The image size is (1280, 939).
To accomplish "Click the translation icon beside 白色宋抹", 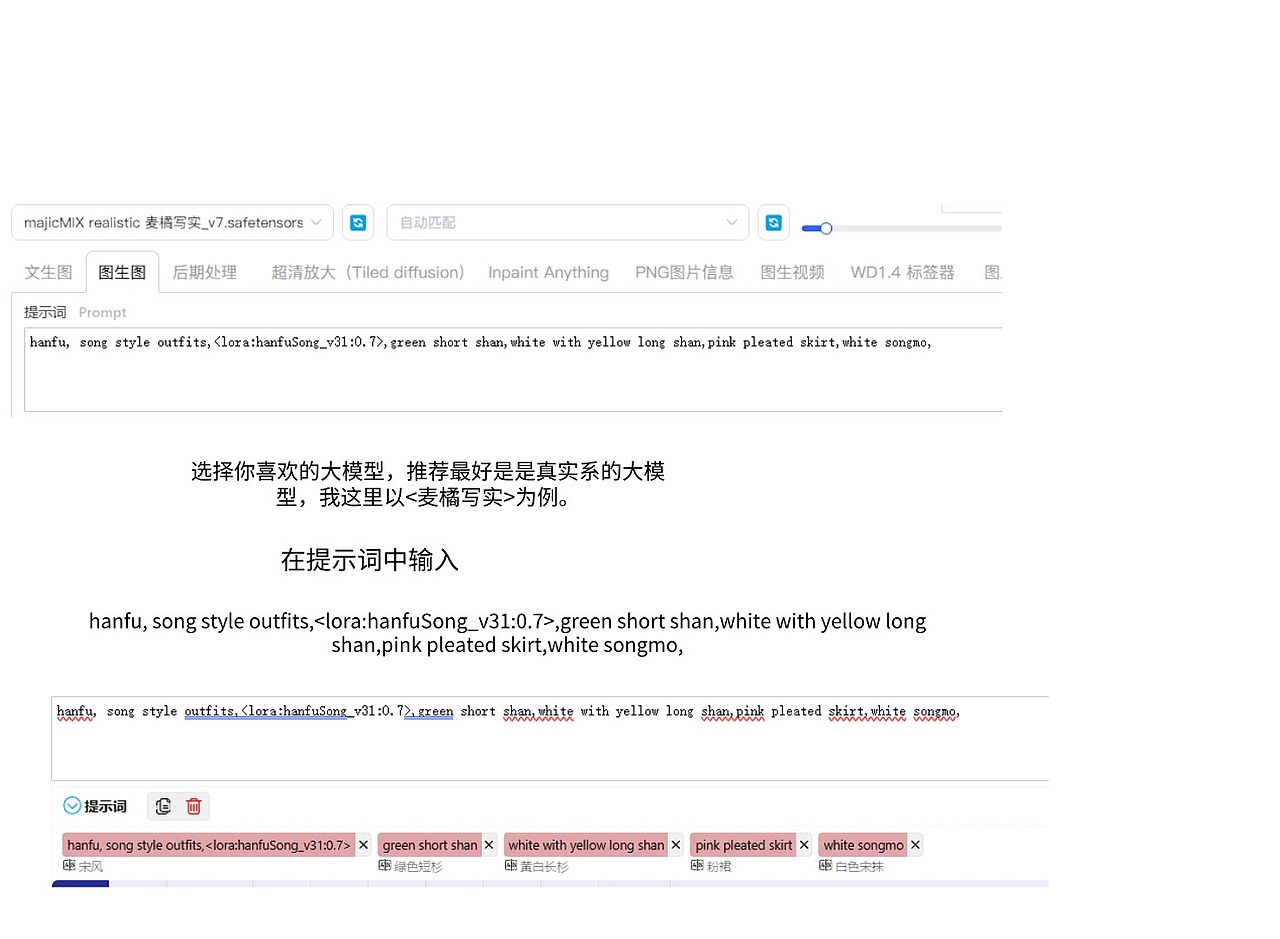I will coord(825,866).
